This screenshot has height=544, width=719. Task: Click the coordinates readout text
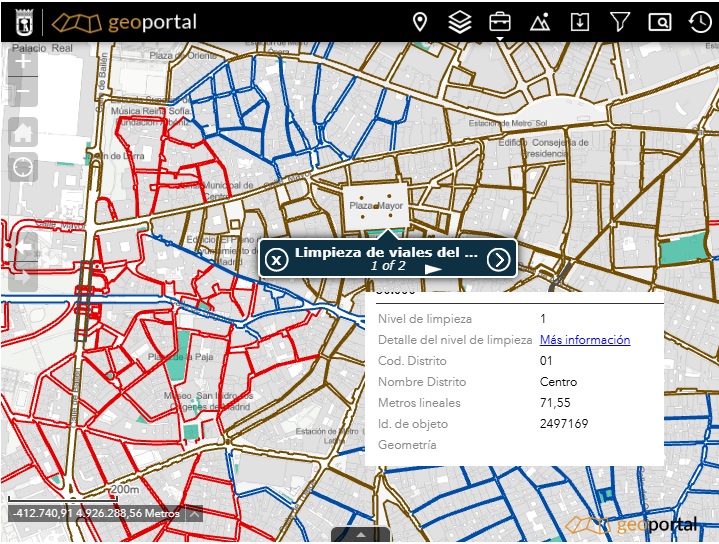tap(96, 514)
